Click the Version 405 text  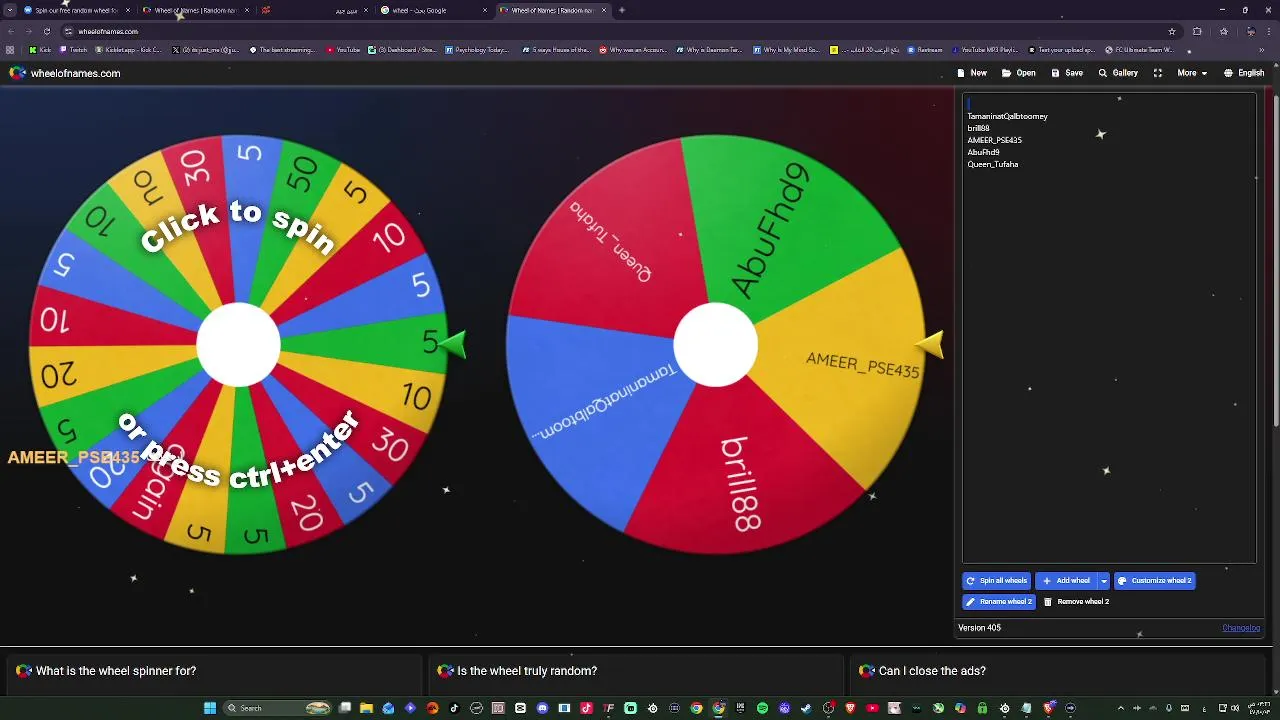(979, 628)
